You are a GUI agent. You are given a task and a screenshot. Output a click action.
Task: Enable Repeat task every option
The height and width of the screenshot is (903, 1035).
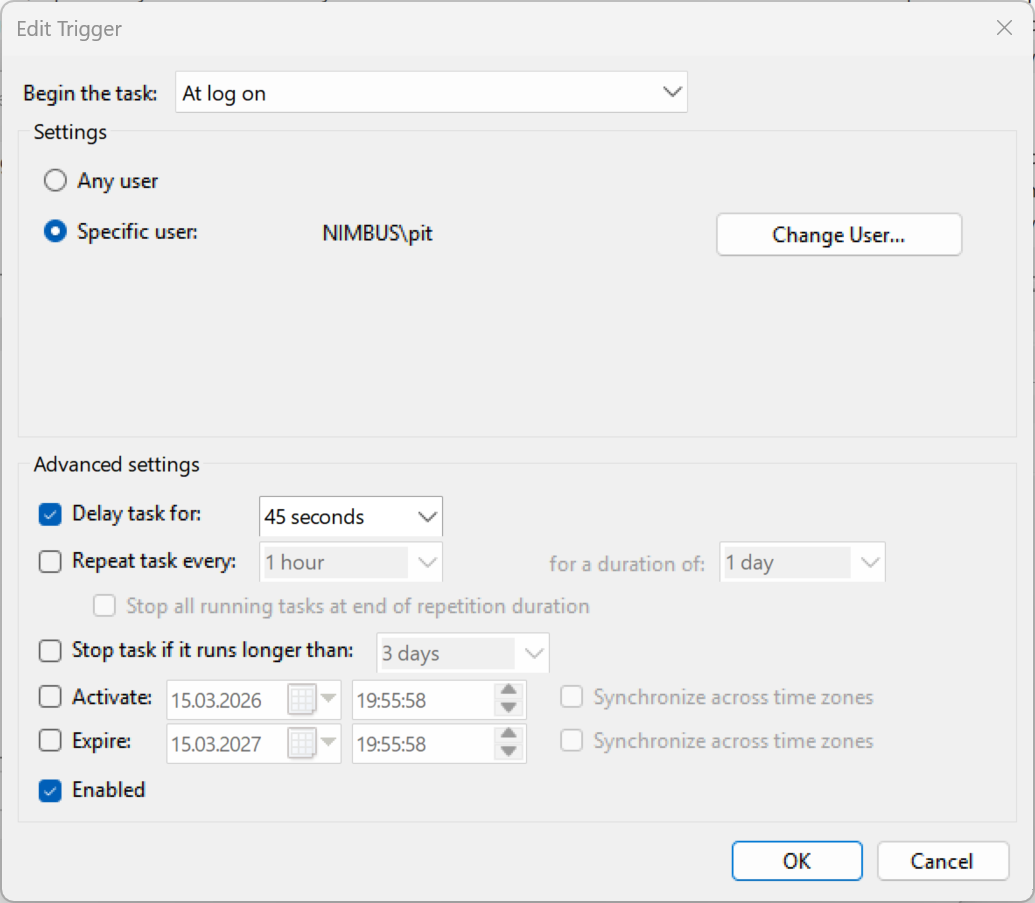(x=49, y=561)
